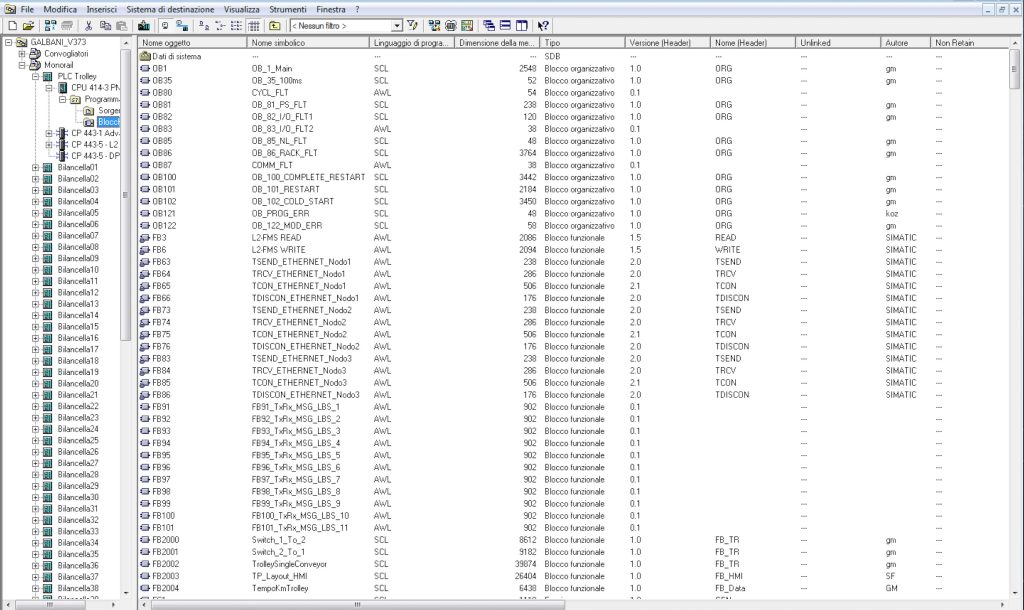
Task: Select the OB_100_COMPLETE_RESTART symbolic name
Action: coord(308,177)
